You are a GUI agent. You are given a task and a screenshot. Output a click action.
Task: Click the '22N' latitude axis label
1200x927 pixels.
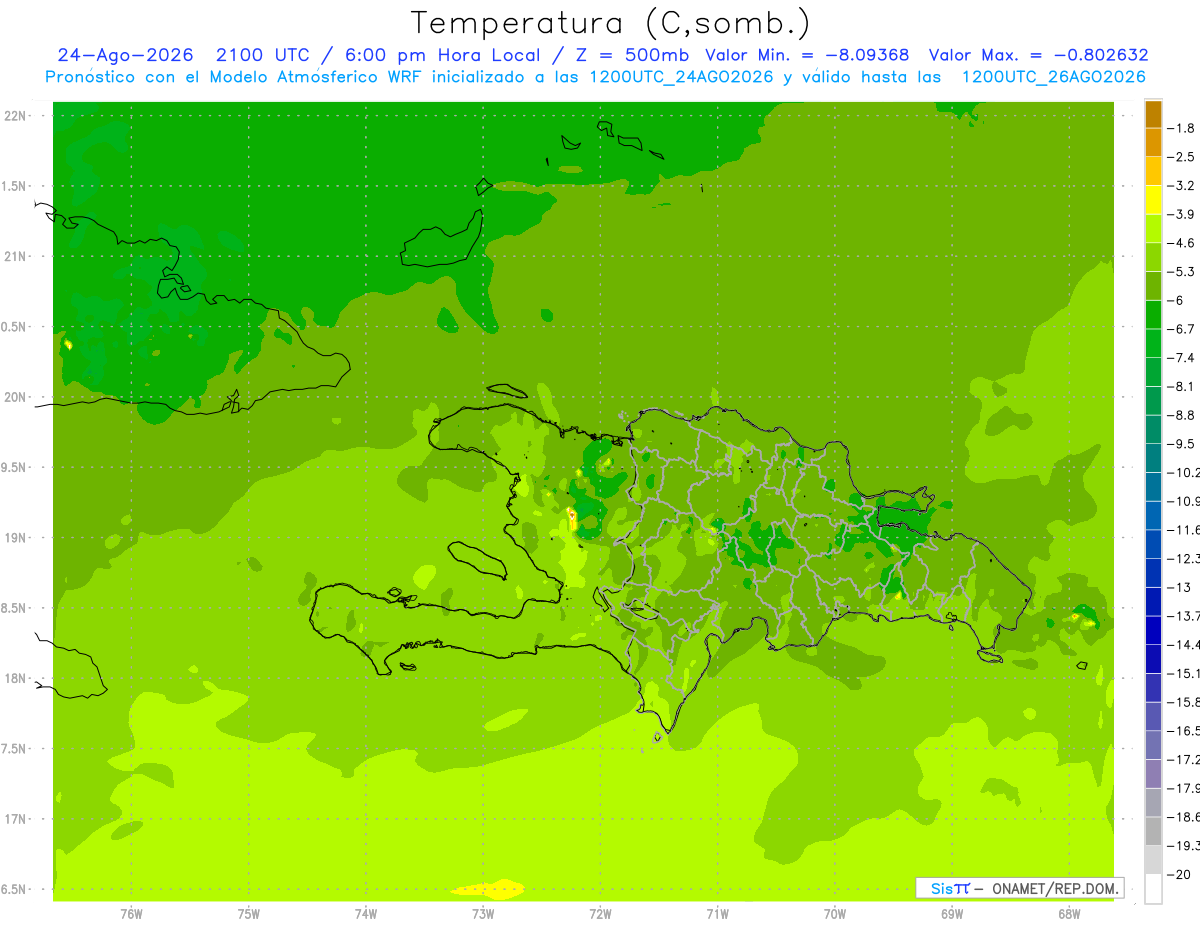pos(17,115)
